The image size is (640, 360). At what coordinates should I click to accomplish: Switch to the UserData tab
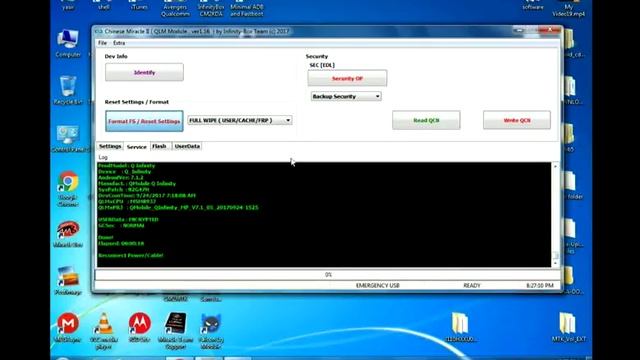(x=187, y=146)
